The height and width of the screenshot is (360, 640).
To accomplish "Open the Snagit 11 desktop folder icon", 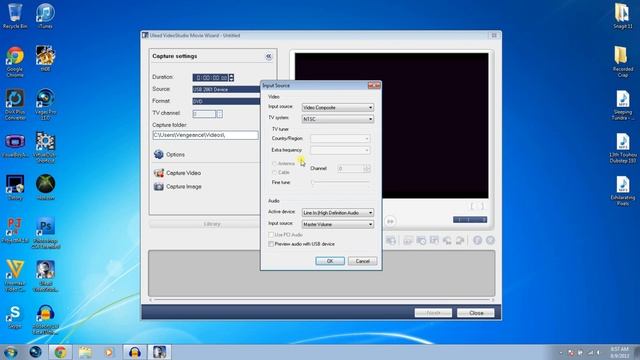I will tap(622, 16).
